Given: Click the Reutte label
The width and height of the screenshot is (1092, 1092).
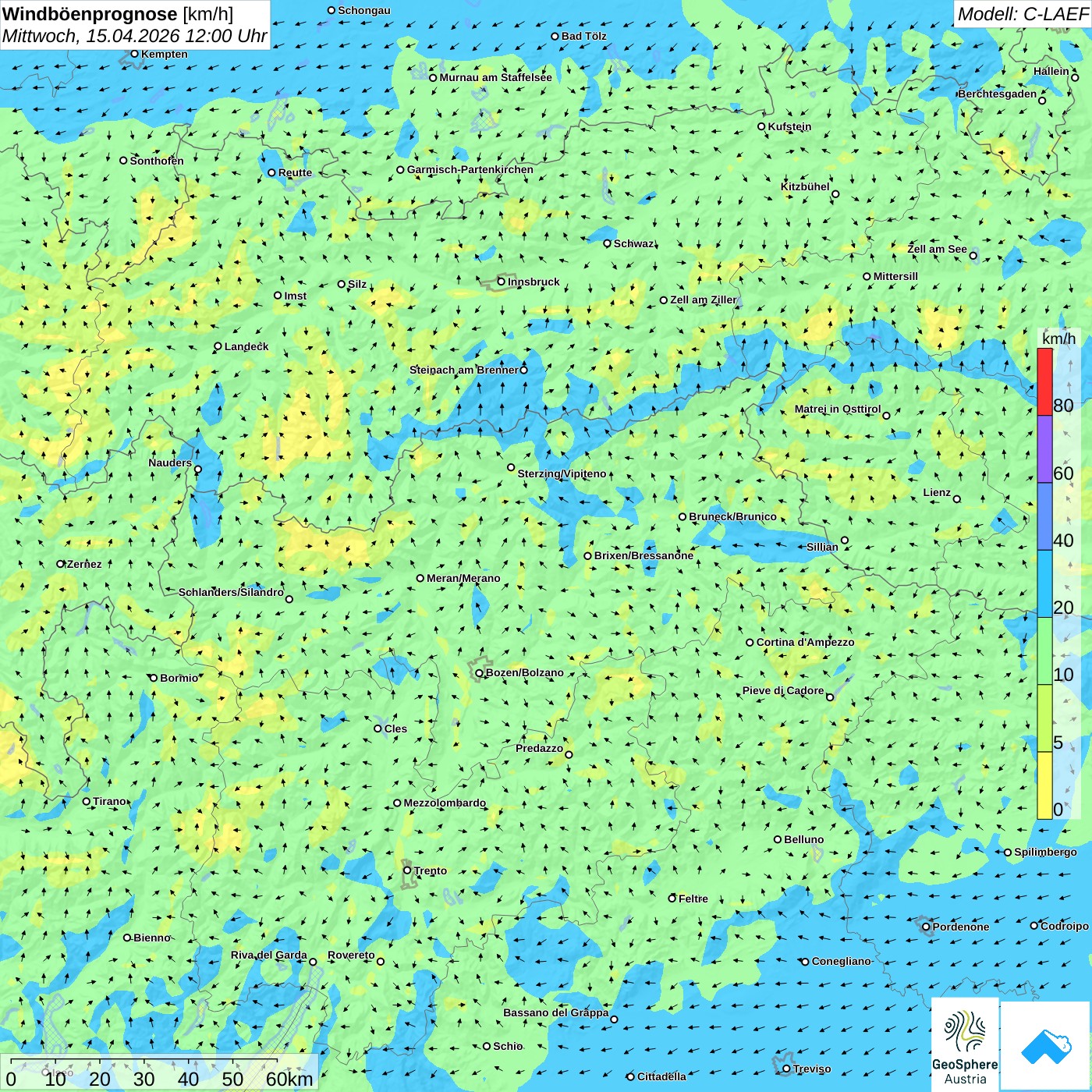Looking at the screenshot, I should [295, 172].
